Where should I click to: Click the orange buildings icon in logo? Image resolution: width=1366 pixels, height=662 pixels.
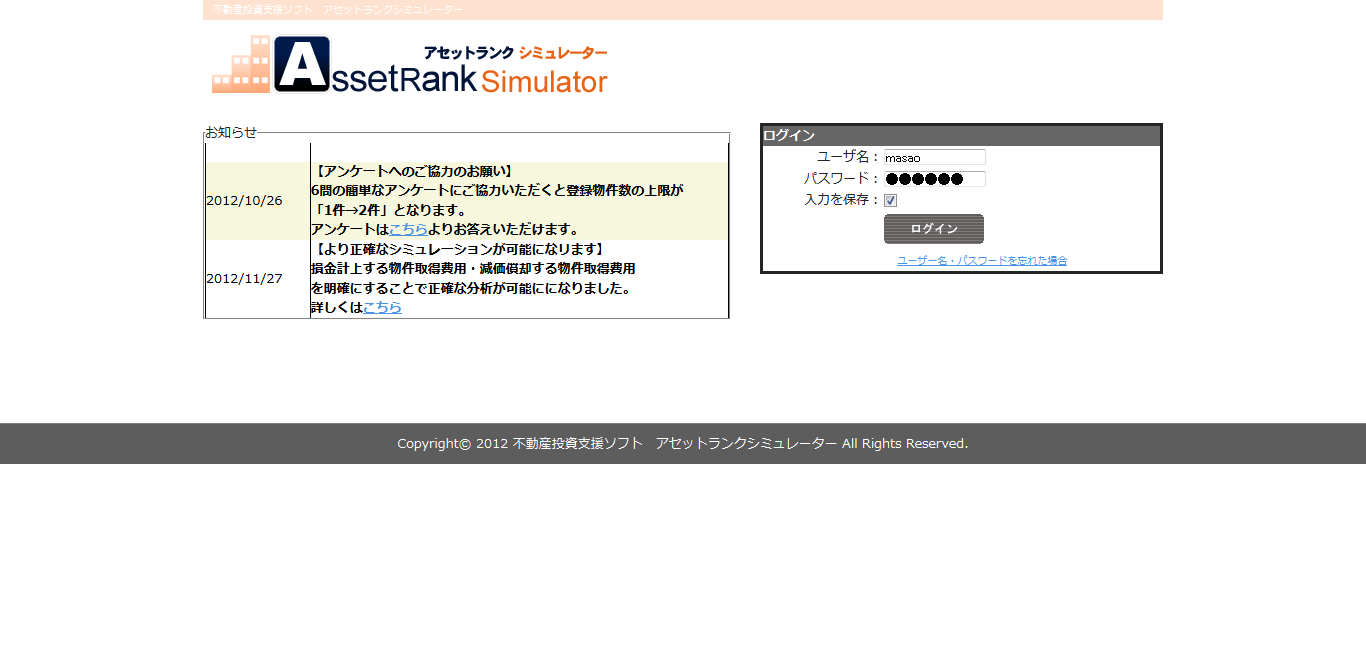click(x=241, y=66)
